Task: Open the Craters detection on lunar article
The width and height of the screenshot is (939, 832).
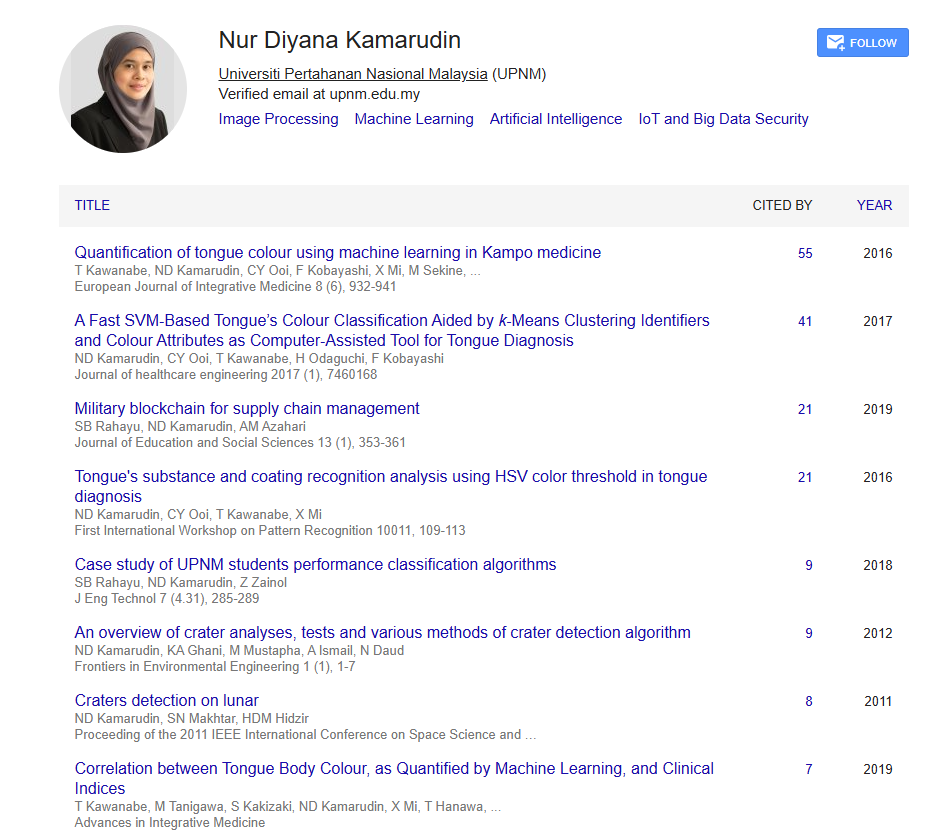Action: tap(166, 700)
